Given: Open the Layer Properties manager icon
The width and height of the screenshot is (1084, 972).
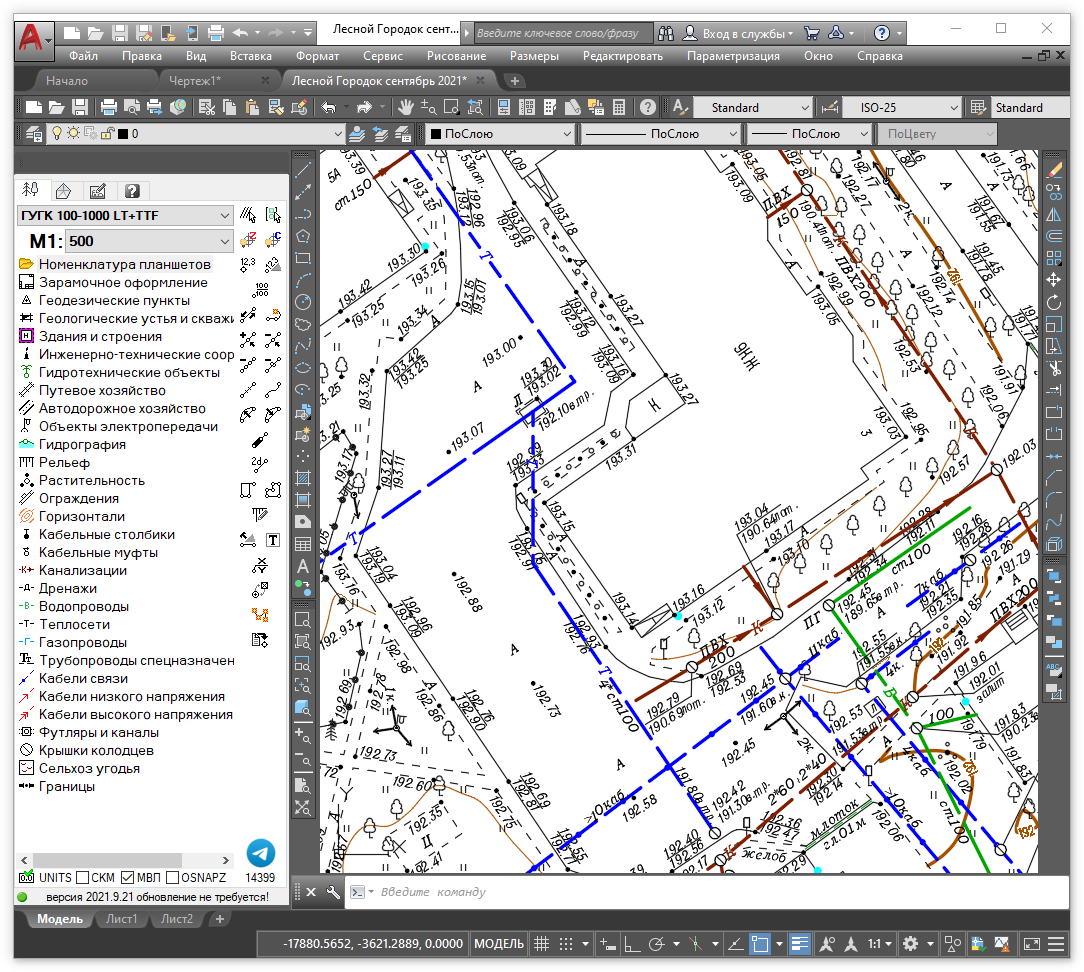Looking at the screenshot, I should pyautogui.click(x=33, y=133).
